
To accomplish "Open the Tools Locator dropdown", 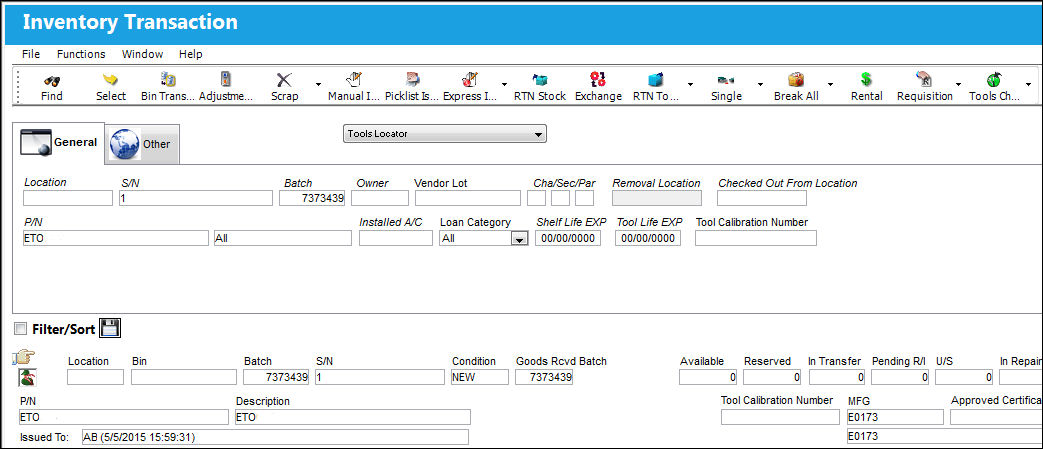I will tap(444, 134).
